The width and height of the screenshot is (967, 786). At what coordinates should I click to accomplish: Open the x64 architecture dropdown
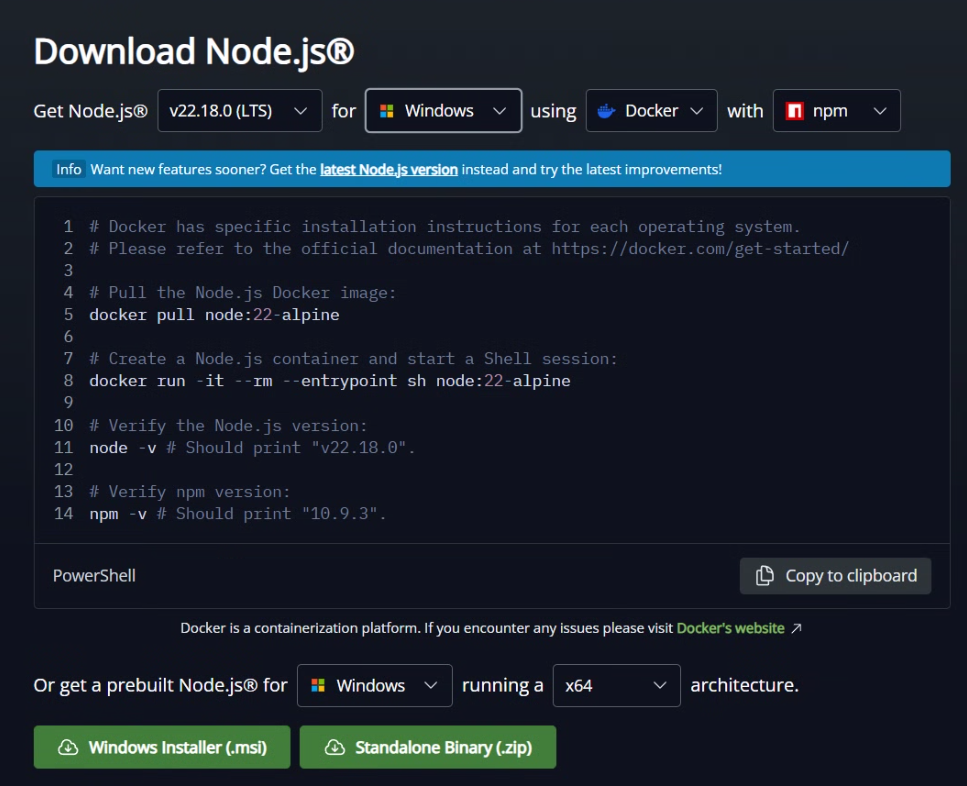[x=617, y=686]
